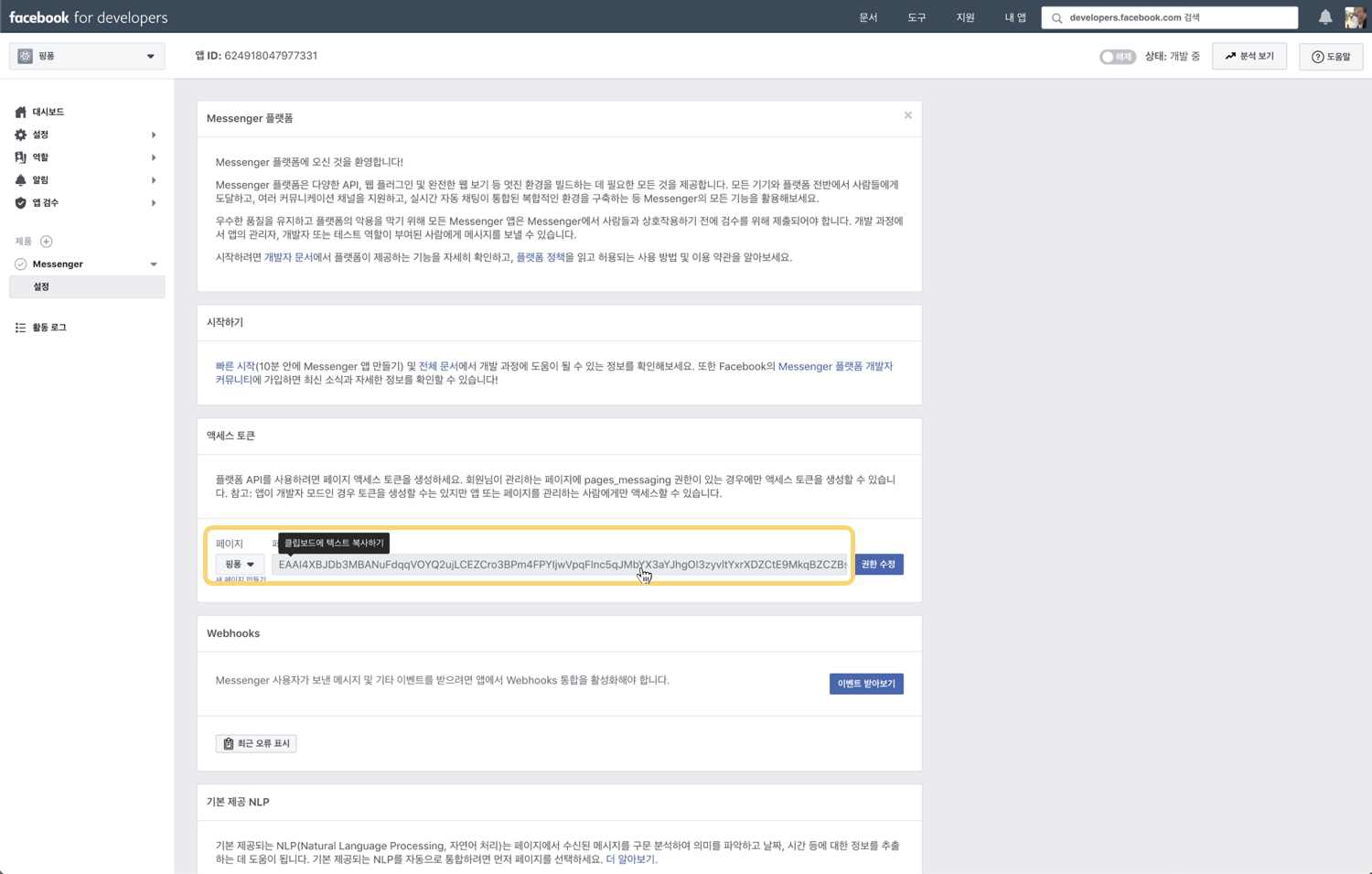Open the notifications bell icon
This screenshot has height=874, width=1372.
[1324, 17]
